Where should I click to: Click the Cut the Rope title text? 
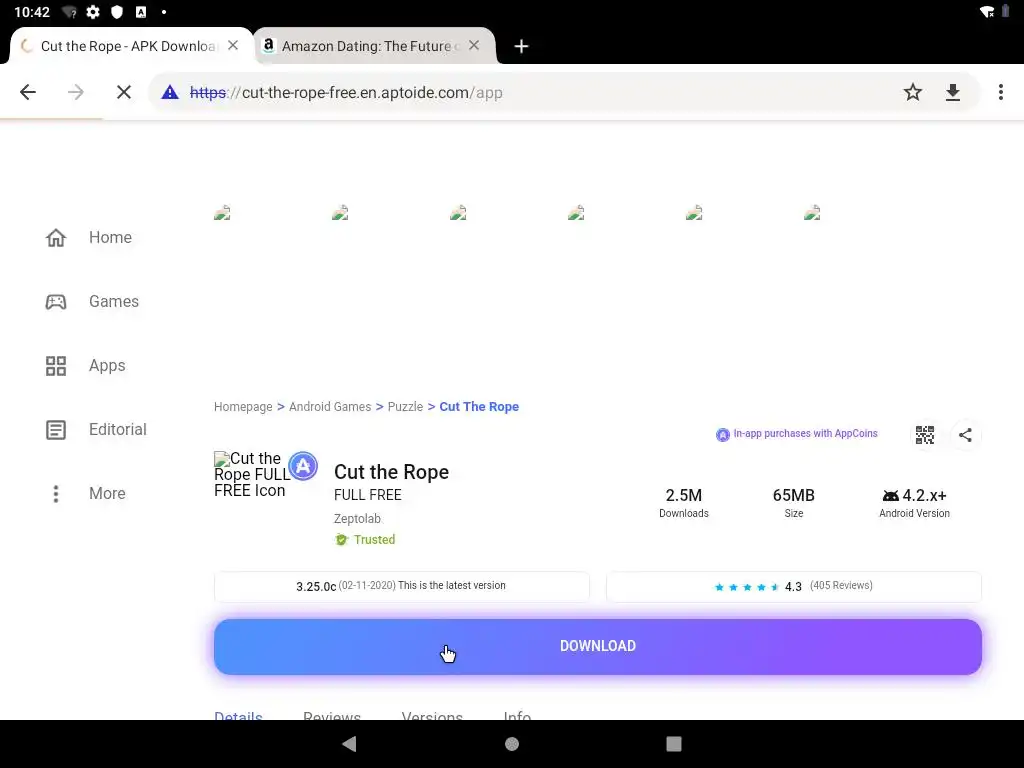[x=391, y=472]
